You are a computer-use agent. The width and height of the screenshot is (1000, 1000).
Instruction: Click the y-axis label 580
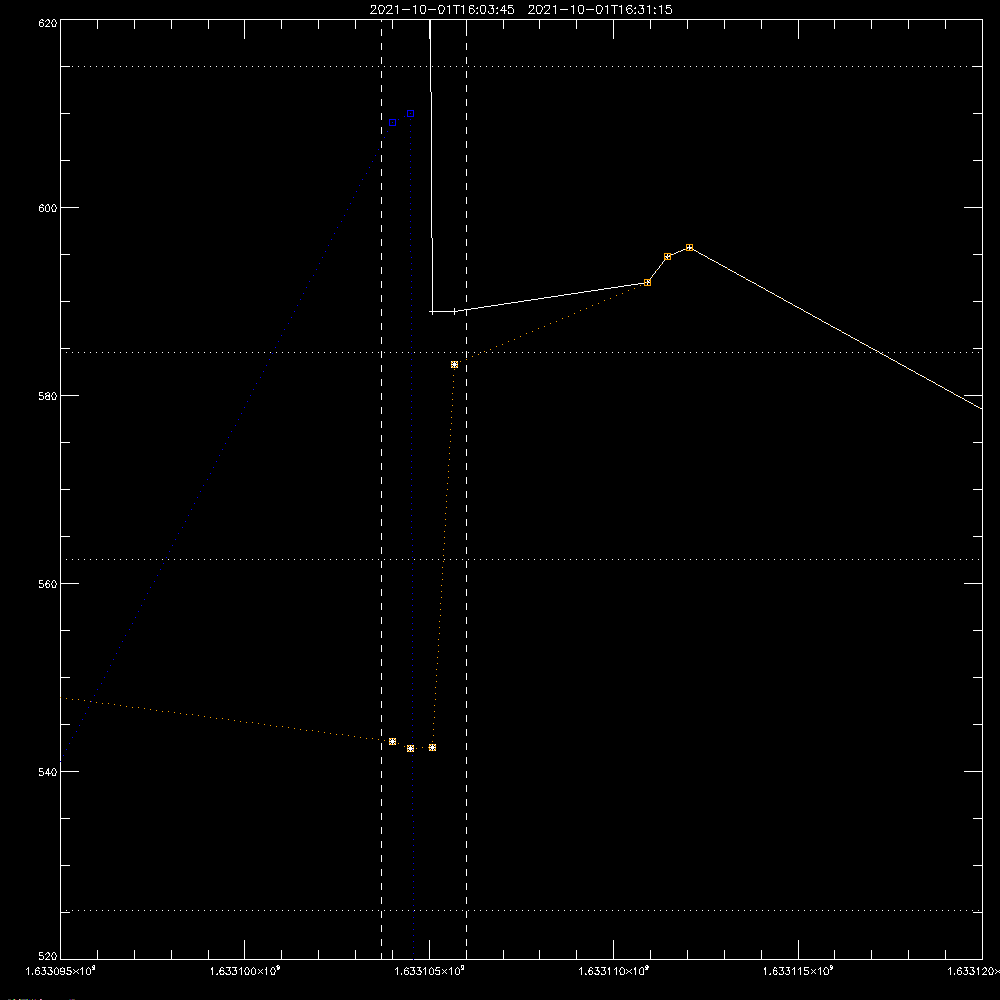(48, 396)
